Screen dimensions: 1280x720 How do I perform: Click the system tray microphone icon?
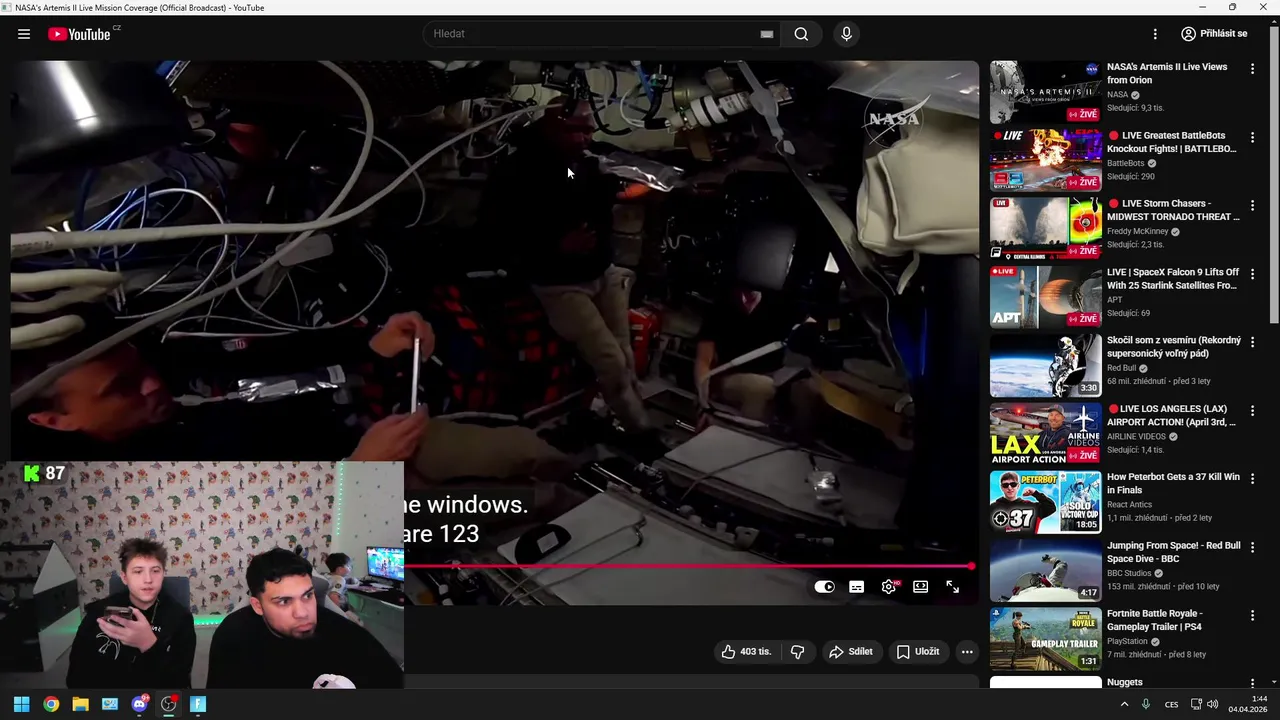click(1146, 704)
